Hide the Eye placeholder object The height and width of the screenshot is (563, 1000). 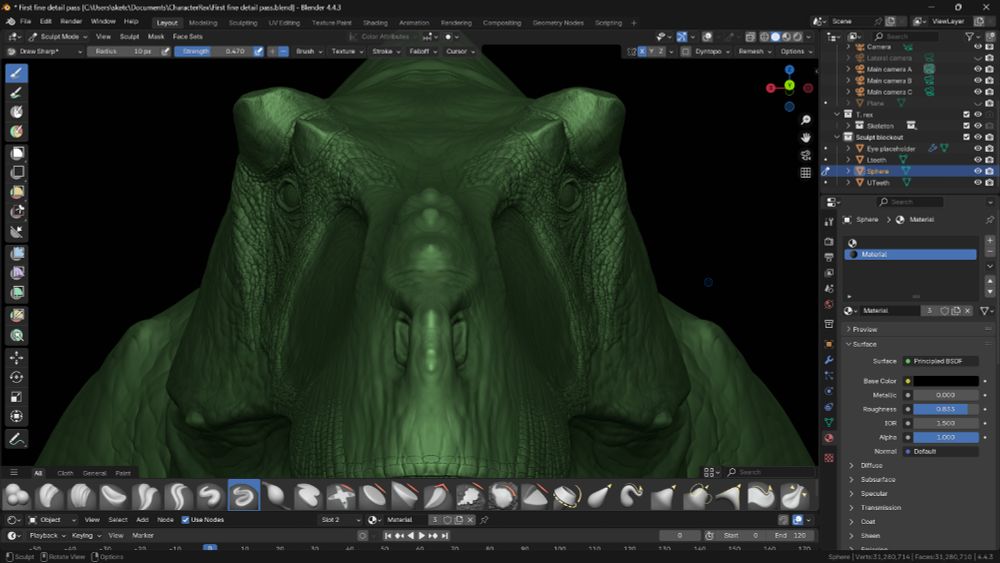point(978,148)
